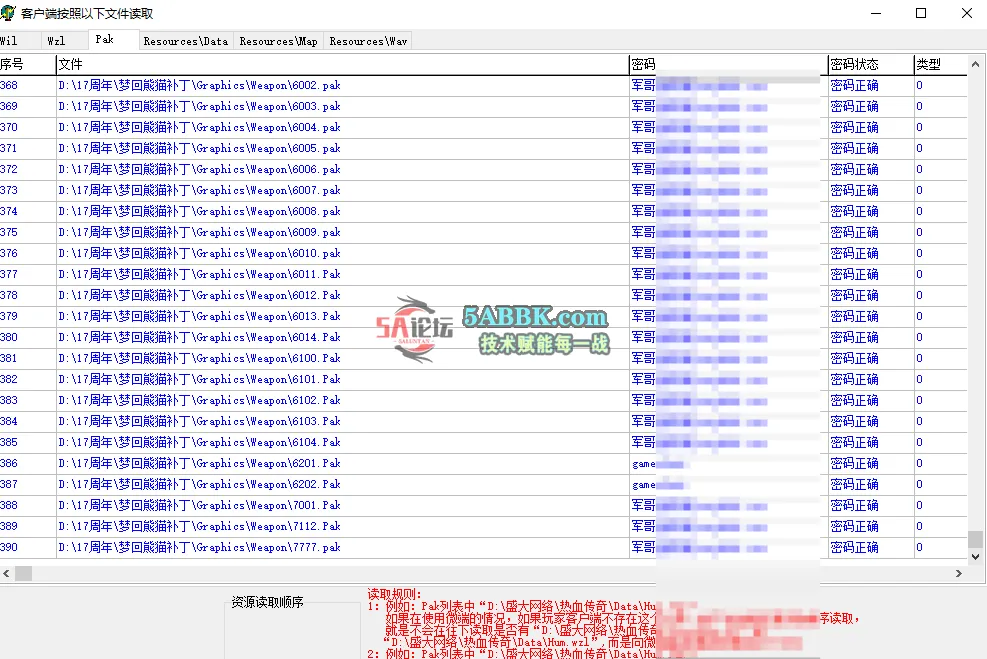Select file row Weapon\6012.Pak
This screenshot has width=987, height=659.
point(483,295)
